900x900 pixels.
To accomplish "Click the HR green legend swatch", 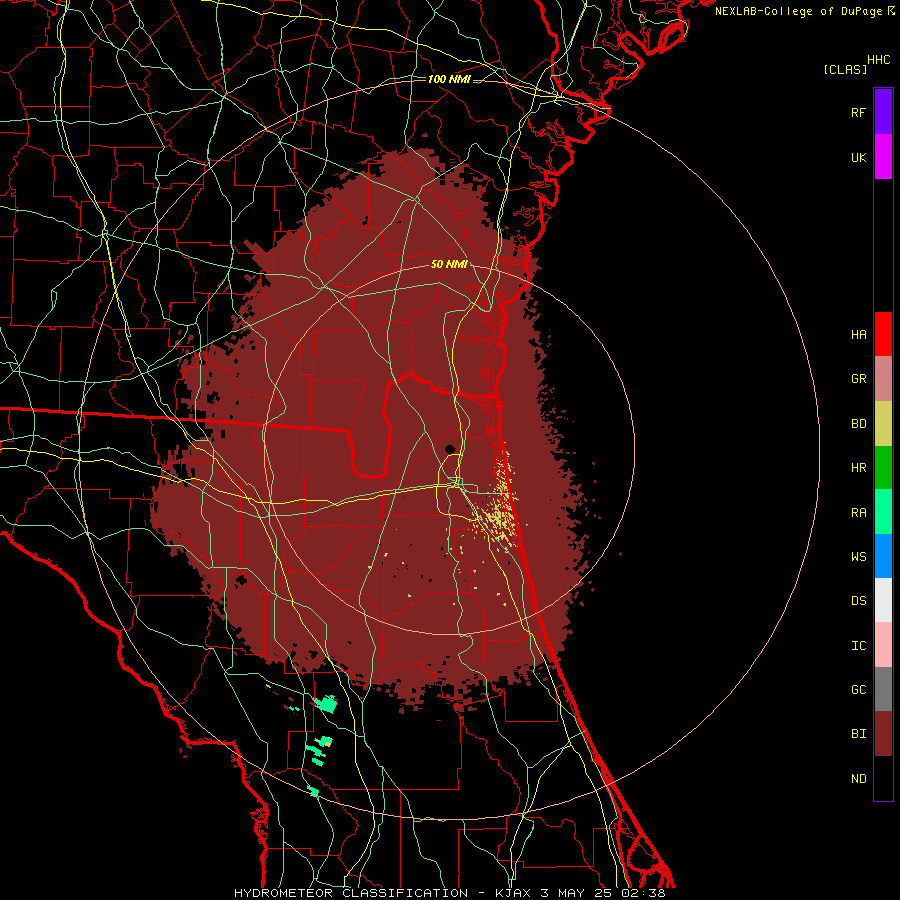I will pos(883,468).
